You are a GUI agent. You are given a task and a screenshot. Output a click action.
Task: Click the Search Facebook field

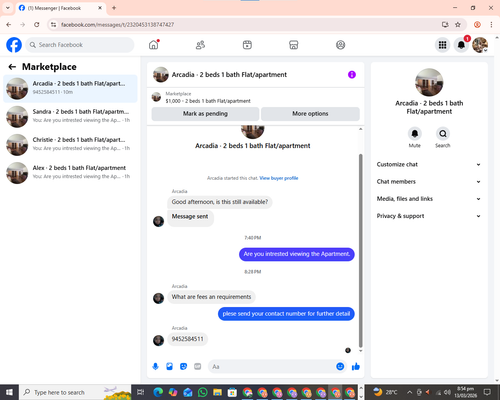[80, 45]
